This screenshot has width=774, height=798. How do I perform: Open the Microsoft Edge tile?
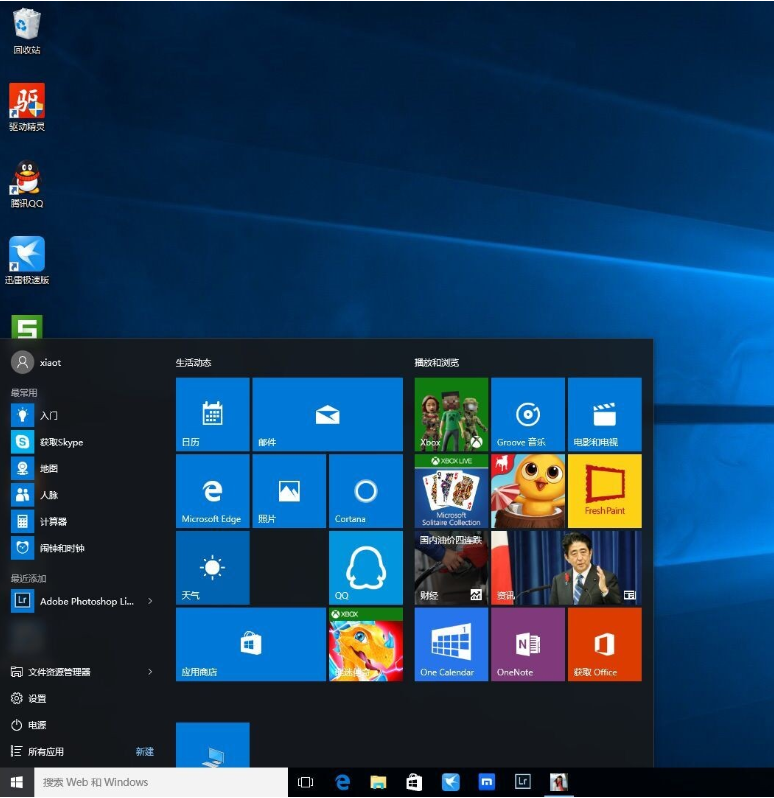tap(212, 491)
